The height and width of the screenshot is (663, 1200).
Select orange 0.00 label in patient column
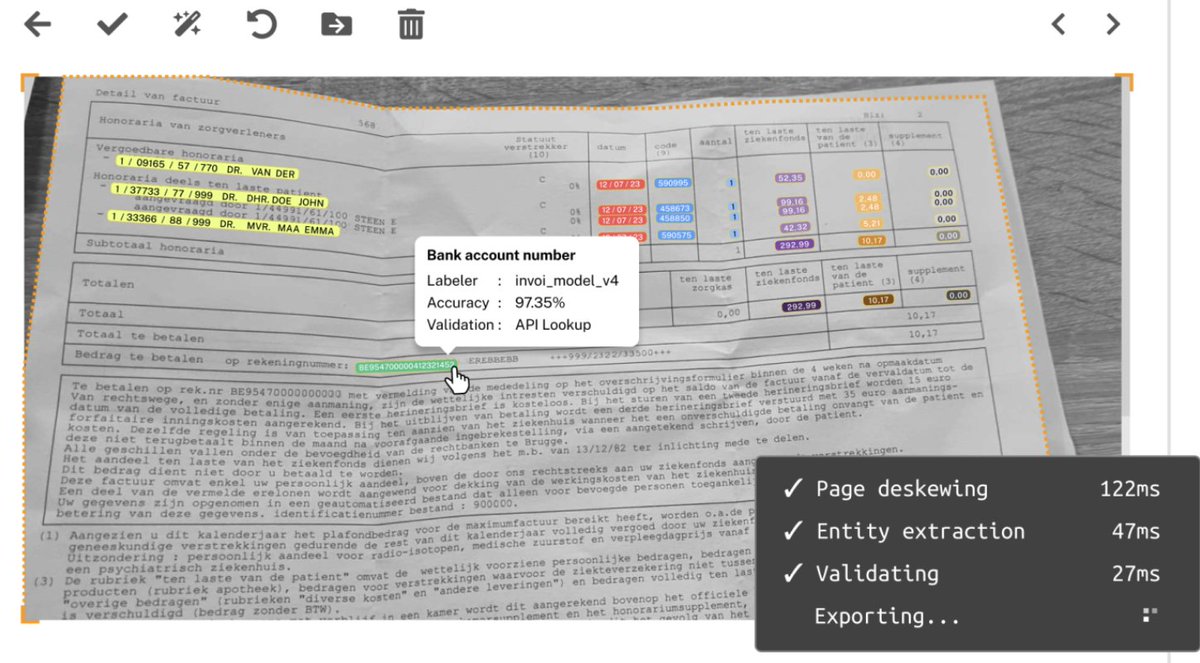click(866, 174)
